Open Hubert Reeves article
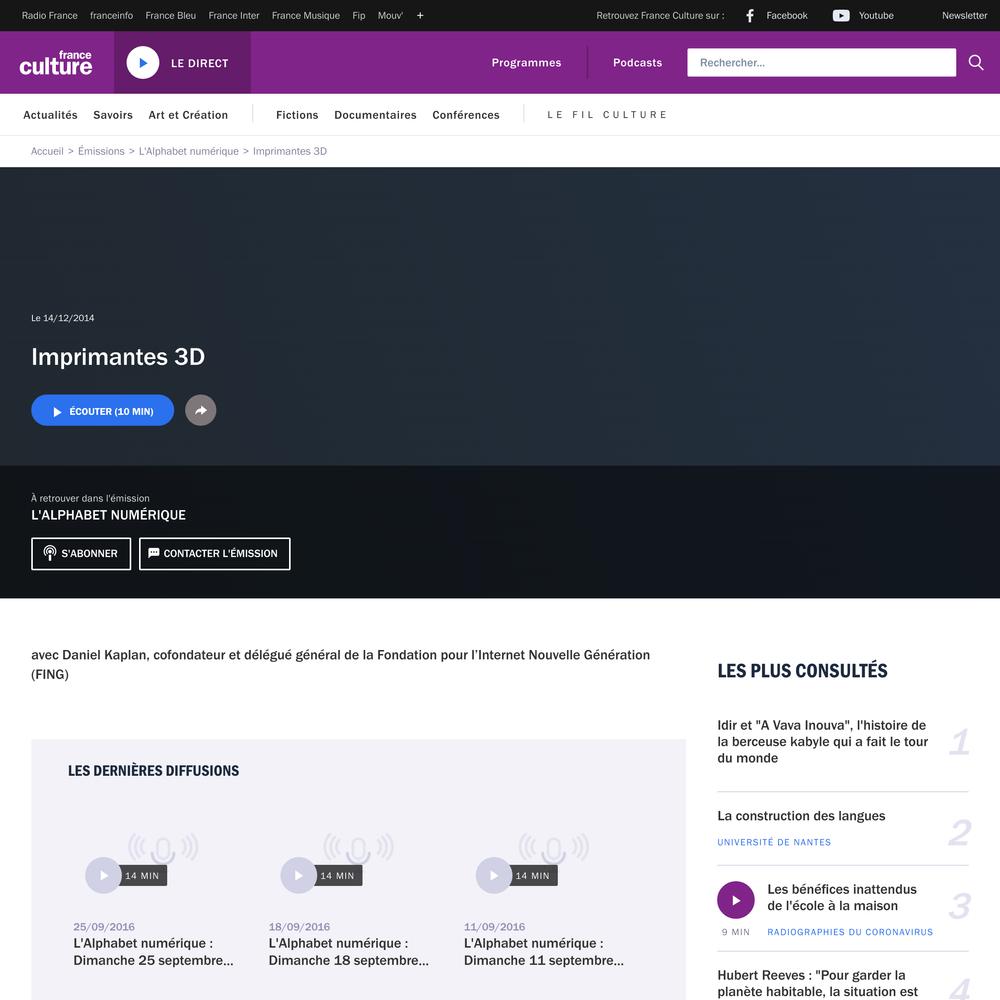Viewport: 1000px width, 1000px height. coord(818,983)
